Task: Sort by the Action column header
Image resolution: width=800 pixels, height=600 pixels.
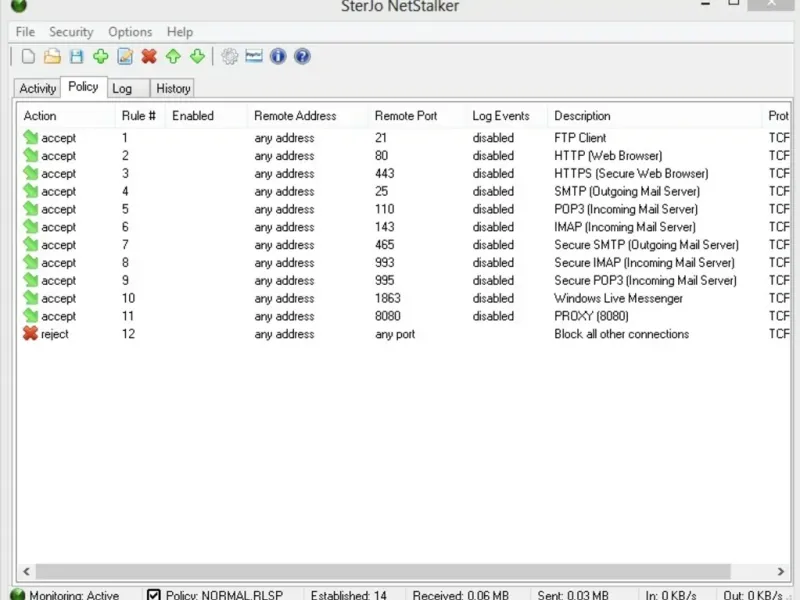Action: 66,116
